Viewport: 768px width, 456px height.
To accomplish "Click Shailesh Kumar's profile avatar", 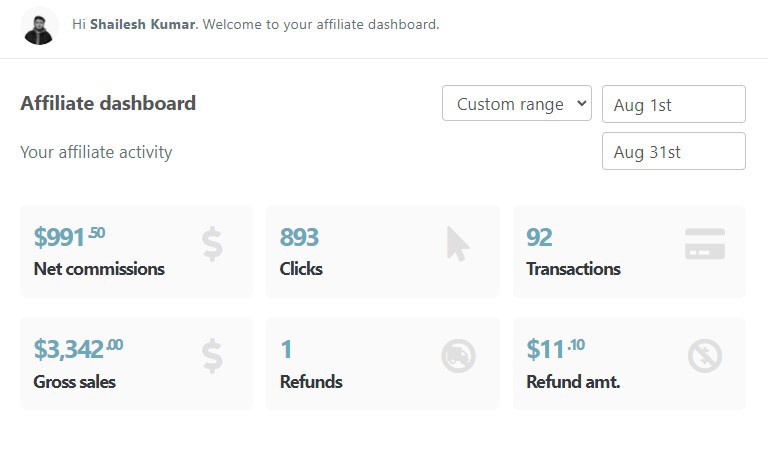I will tap(39, 28).
